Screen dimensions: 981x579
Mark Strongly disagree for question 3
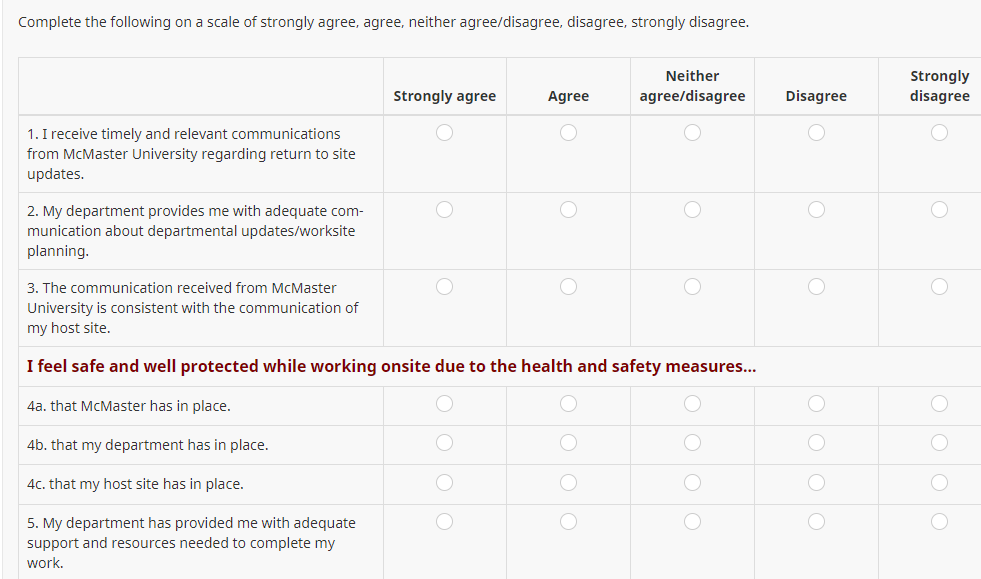939,286
